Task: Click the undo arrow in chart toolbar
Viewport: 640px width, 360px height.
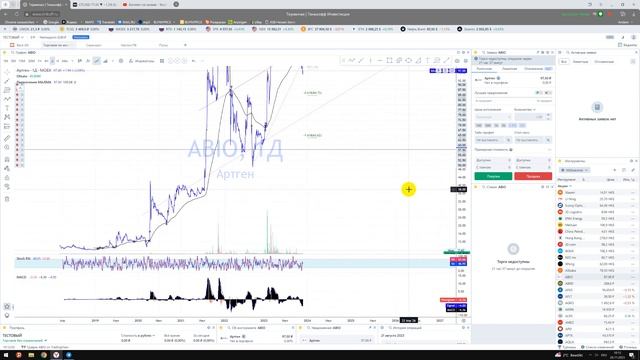Action: 193,61
